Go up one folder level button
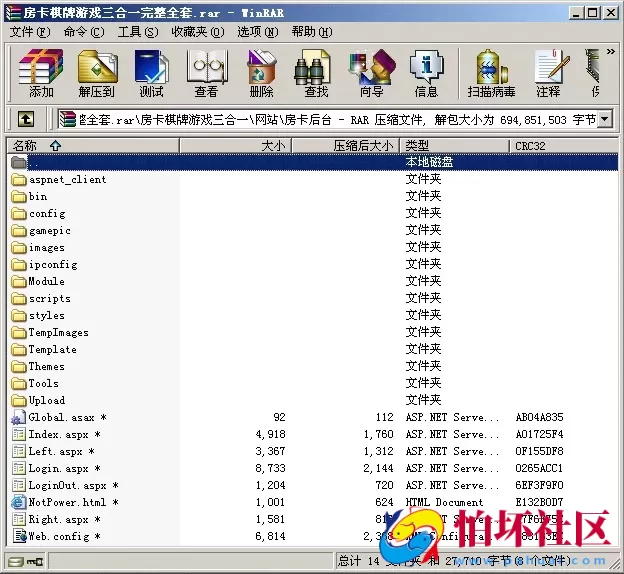Image resolution: width=624 pixels, height=574 pixels. click(26, 119)
